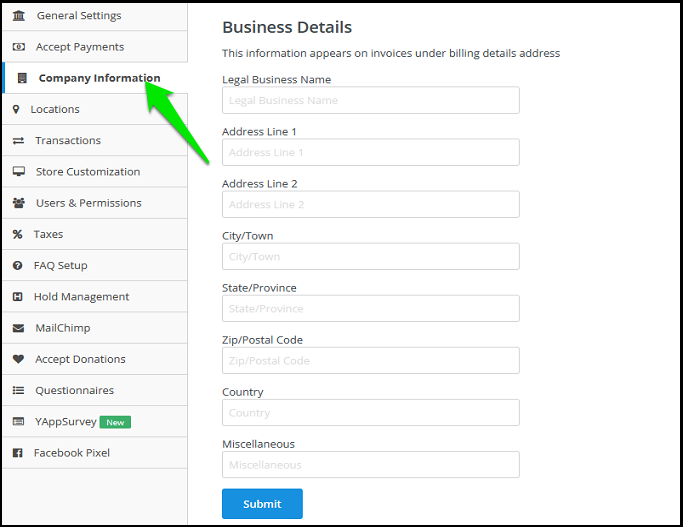Go to YAppSurvey in the sidebar
This screenshot has height=527, width=683.
click(66, 421)
